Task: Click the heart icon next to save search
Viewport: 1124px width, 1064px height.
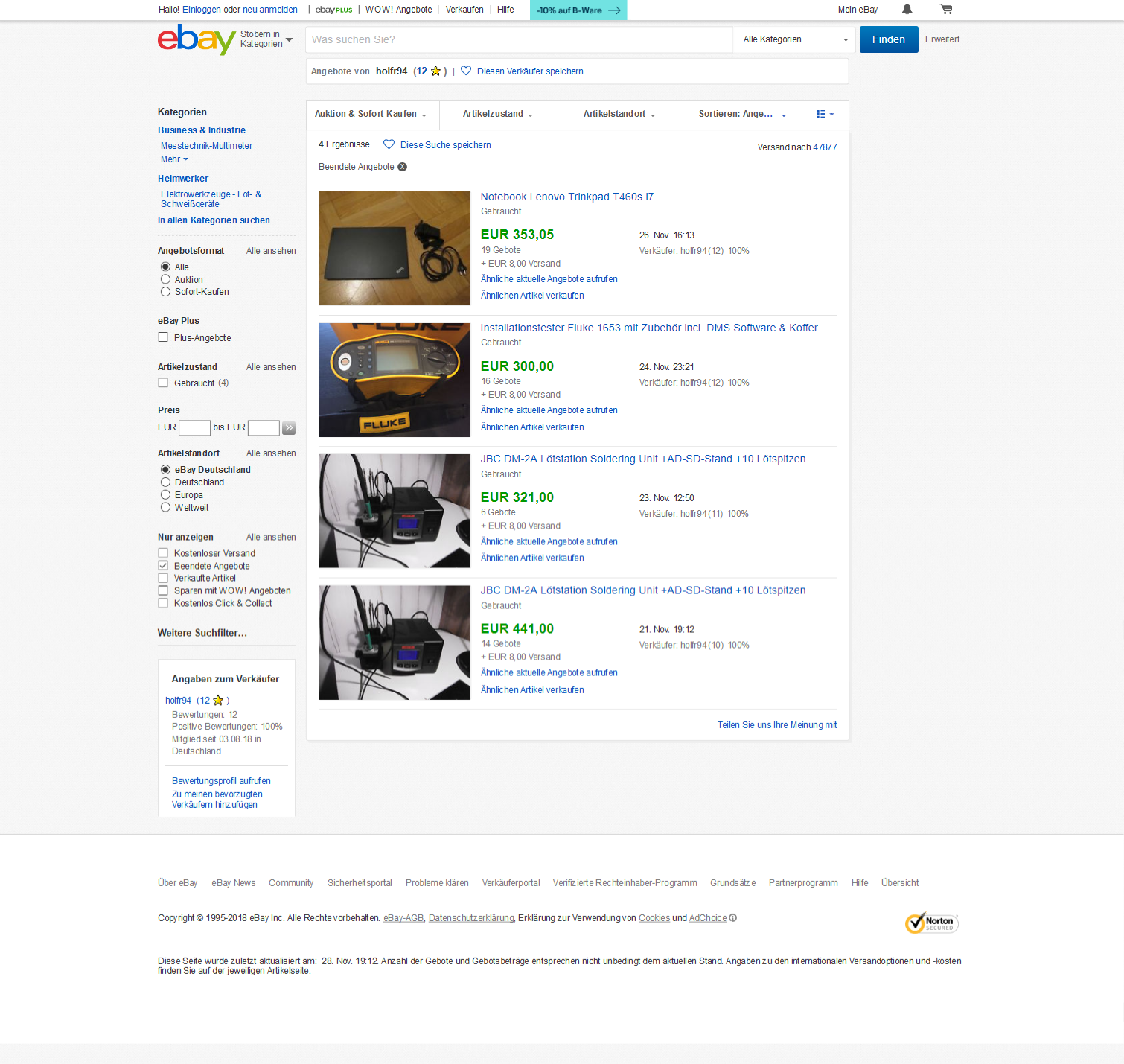Action: pyautogui.click(x=389, y=144)
